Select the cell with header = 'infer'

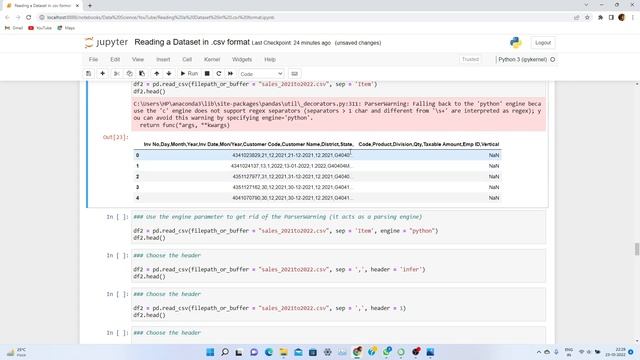[x=338, y=266]
